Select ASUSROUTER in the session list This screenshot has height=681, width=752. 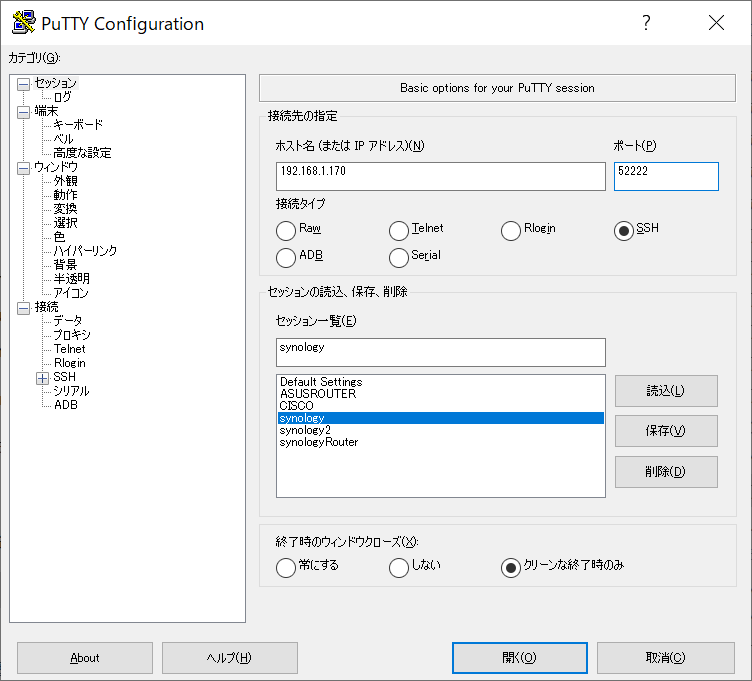[x=441, y=394]
